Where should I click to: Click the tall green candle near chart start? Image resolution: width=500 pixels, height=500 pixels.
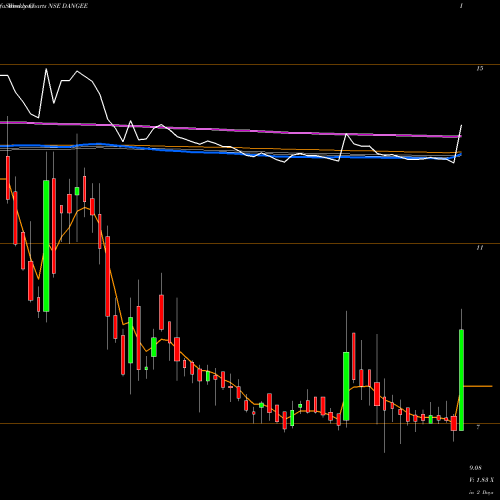(x=46, y=246)
